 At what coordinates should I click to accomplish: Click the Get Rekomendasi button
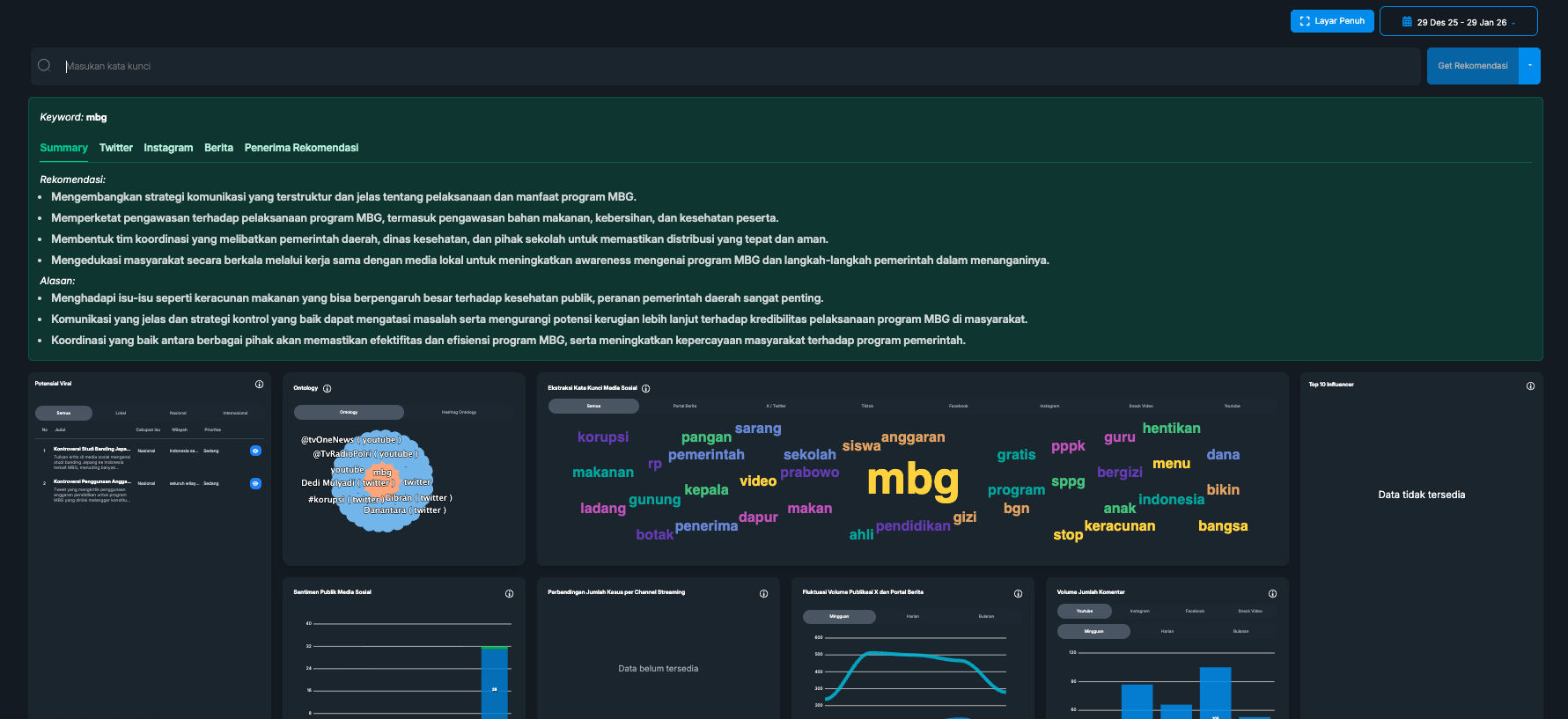(x=1473, y=66)
